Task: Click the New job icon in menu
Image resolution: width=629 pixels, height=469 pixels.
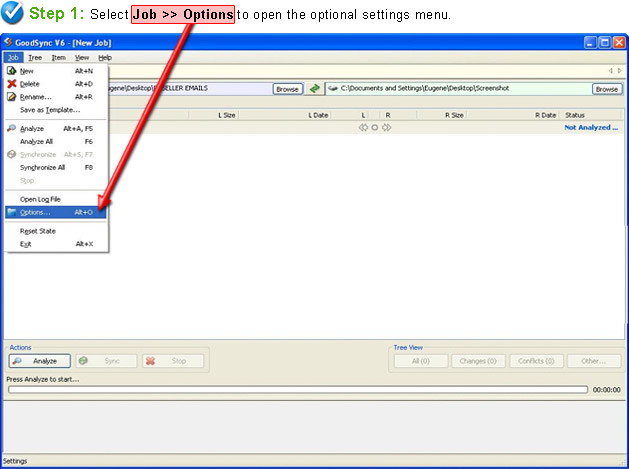Action: pos(12,71)
